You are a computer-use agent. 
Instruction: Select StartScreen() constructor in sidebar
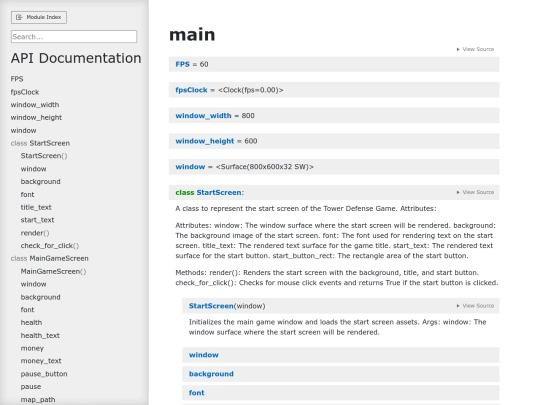click(x=44, y=156)
